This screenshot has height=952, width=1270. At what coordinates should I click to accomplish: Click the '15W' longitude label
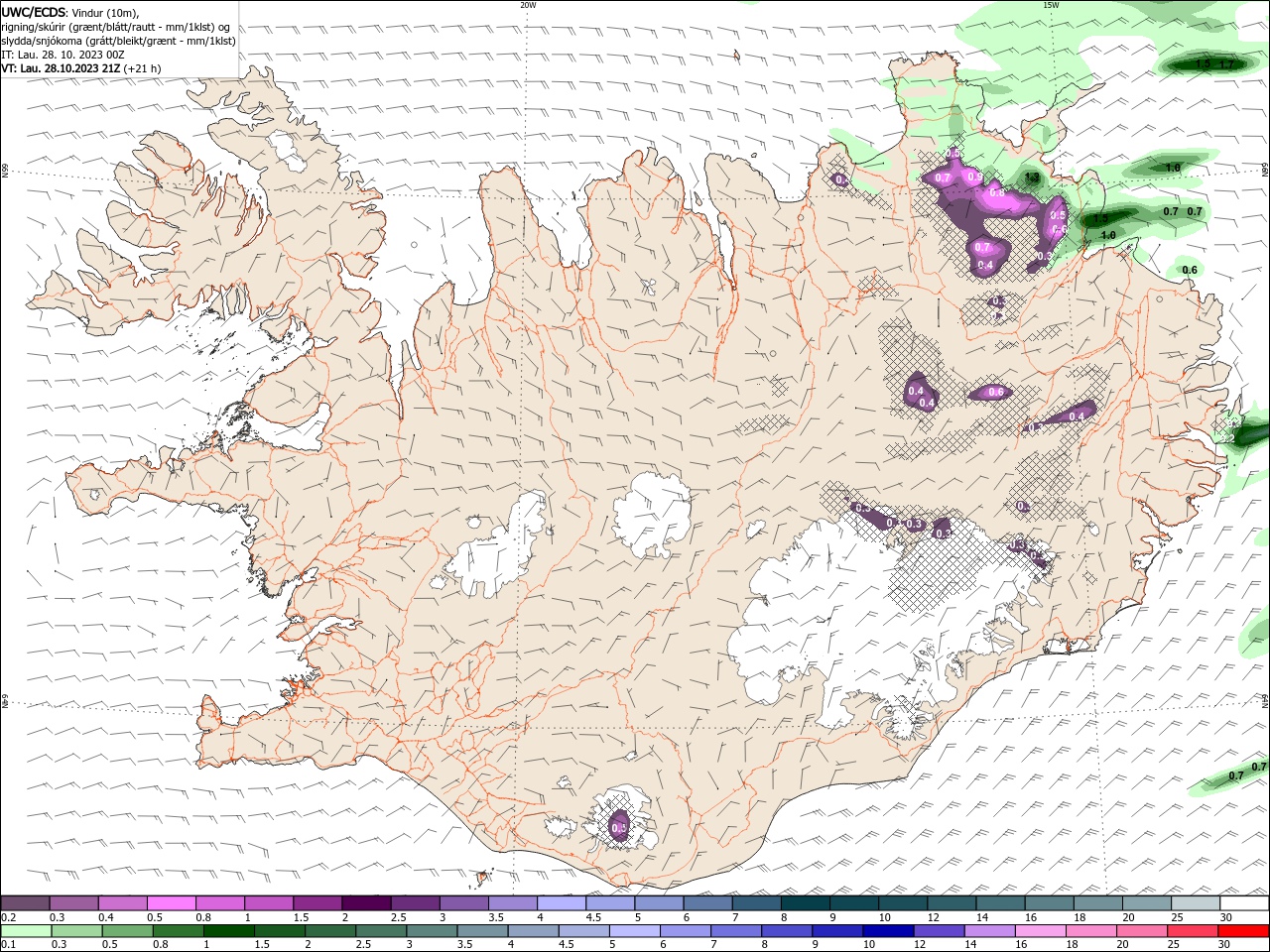point(1051,5)
